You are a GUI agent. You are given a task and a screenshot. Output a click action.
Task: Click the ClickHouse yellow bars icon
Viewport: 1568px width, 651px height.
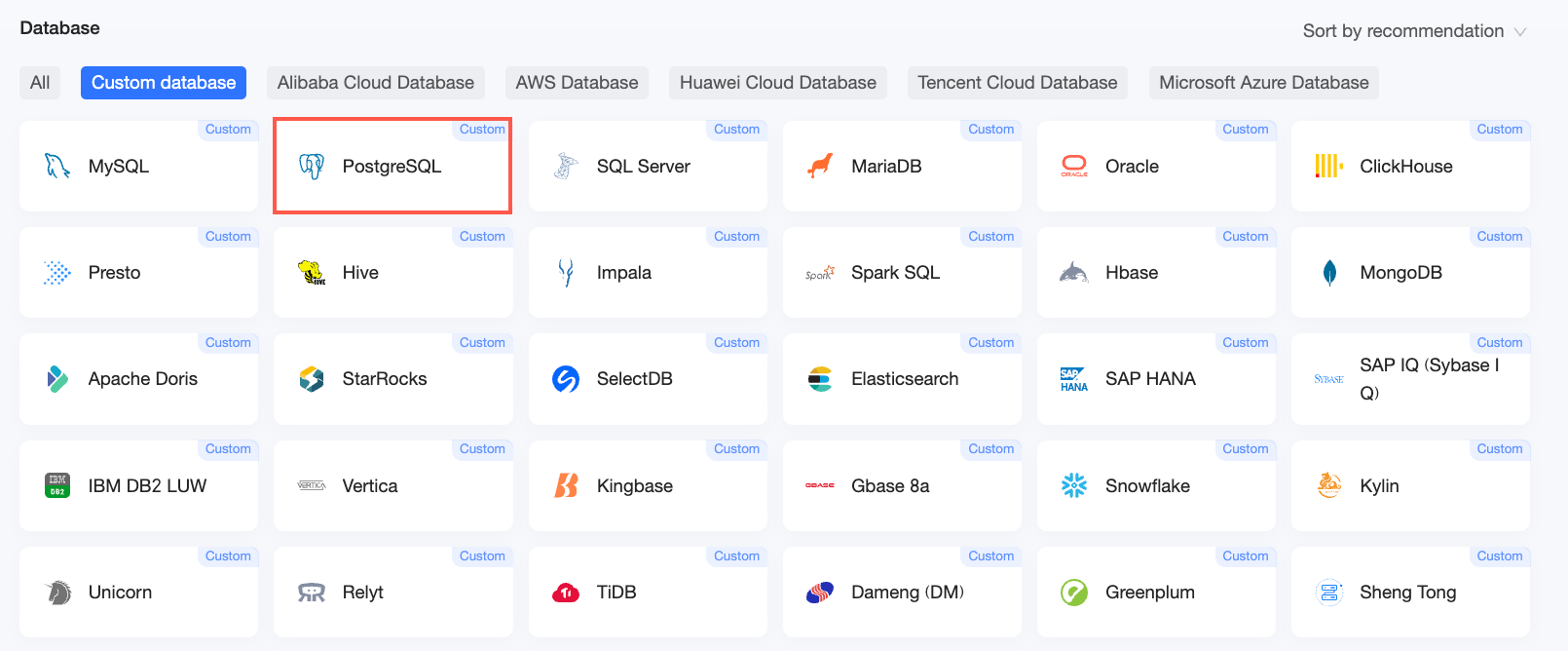(x=1328, y=167)
